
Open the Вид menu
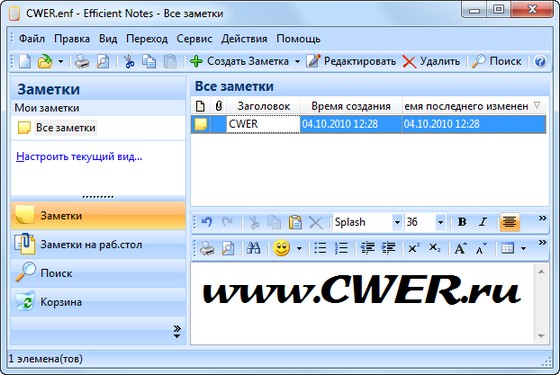coord(108,38)
